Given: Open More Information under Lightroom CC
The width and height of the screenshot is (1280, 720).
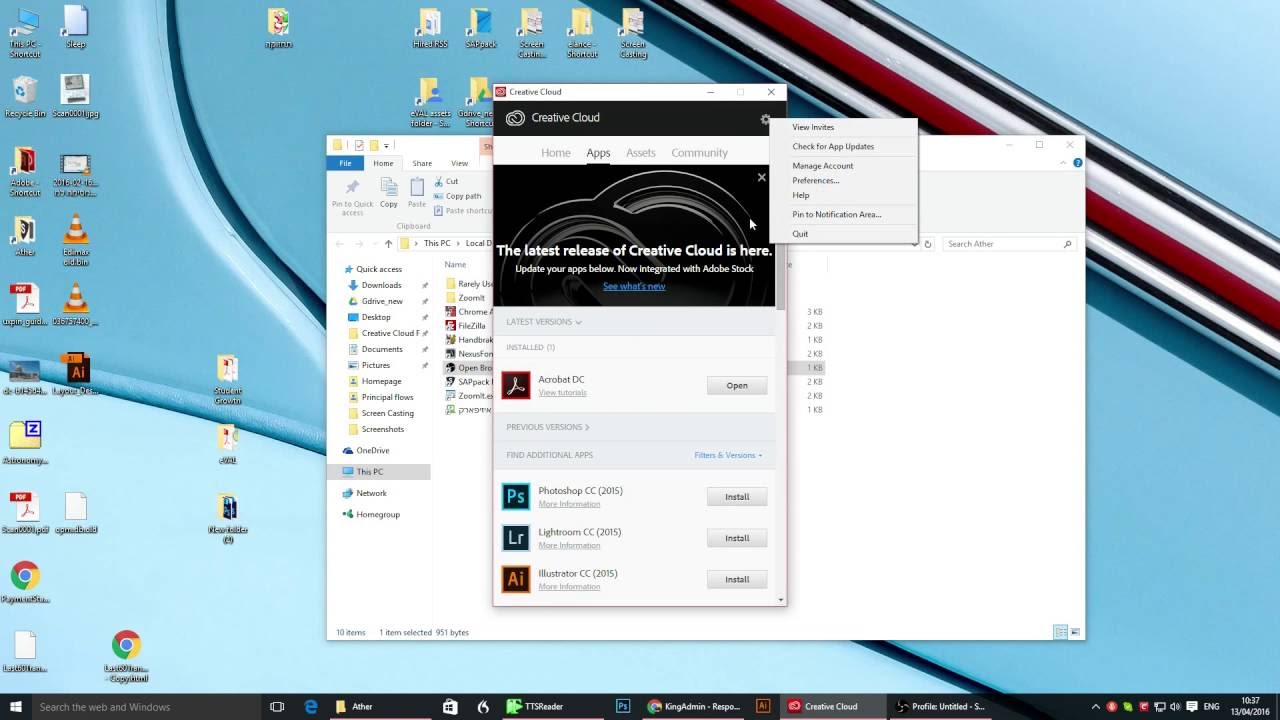Looking at the screenshot, I should tap(569, 545).
